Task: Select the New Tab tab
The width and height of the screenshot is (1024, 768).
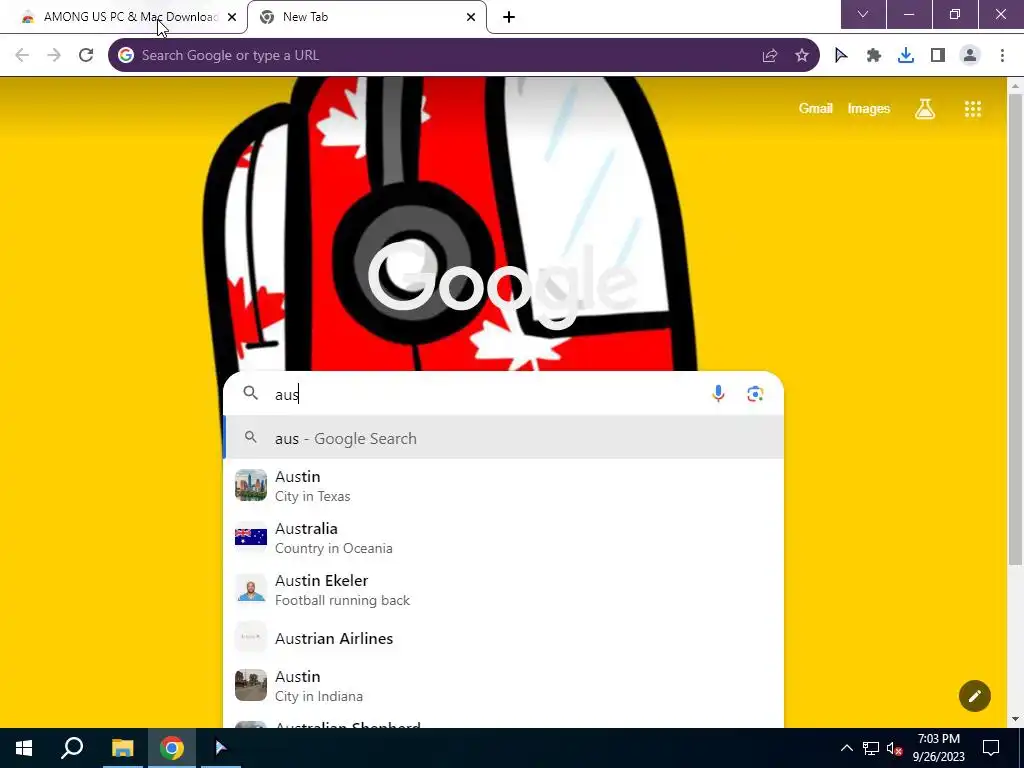Action: 368,17
